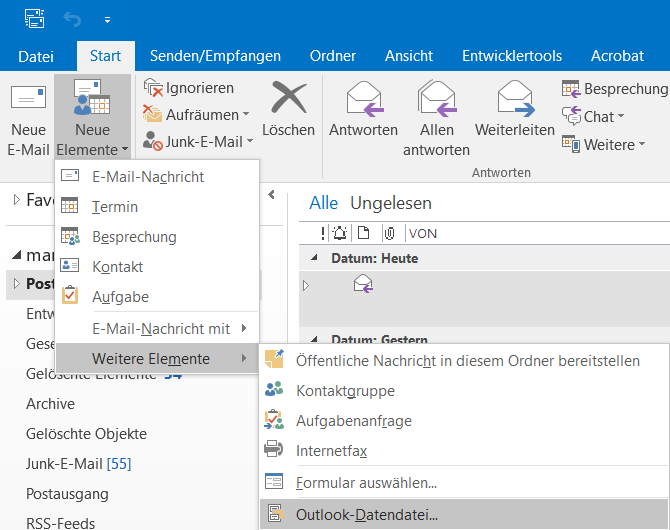Choose Besprechung in the Neue Elemente menu
The width and height of the screenshot is (670, 530).
tap(157, 236)
